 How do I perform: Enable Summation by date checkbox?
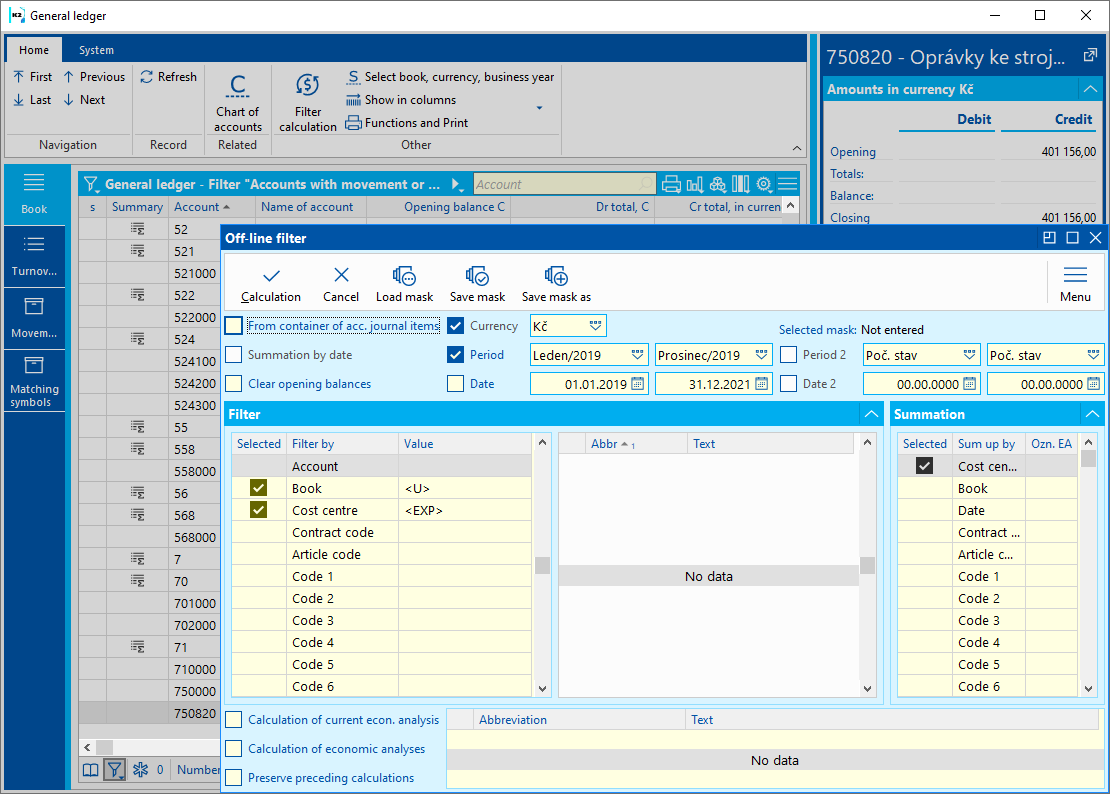[x=234, y=355]
